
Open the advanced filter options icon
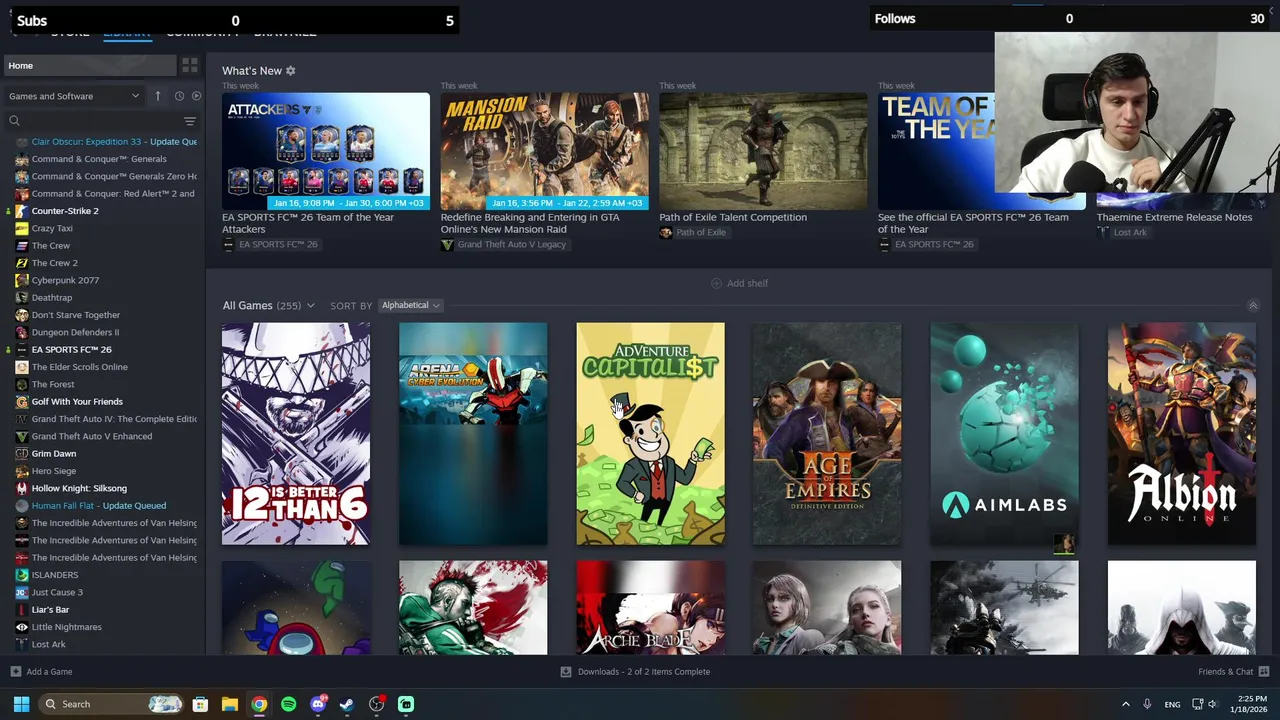pos(190,121)
